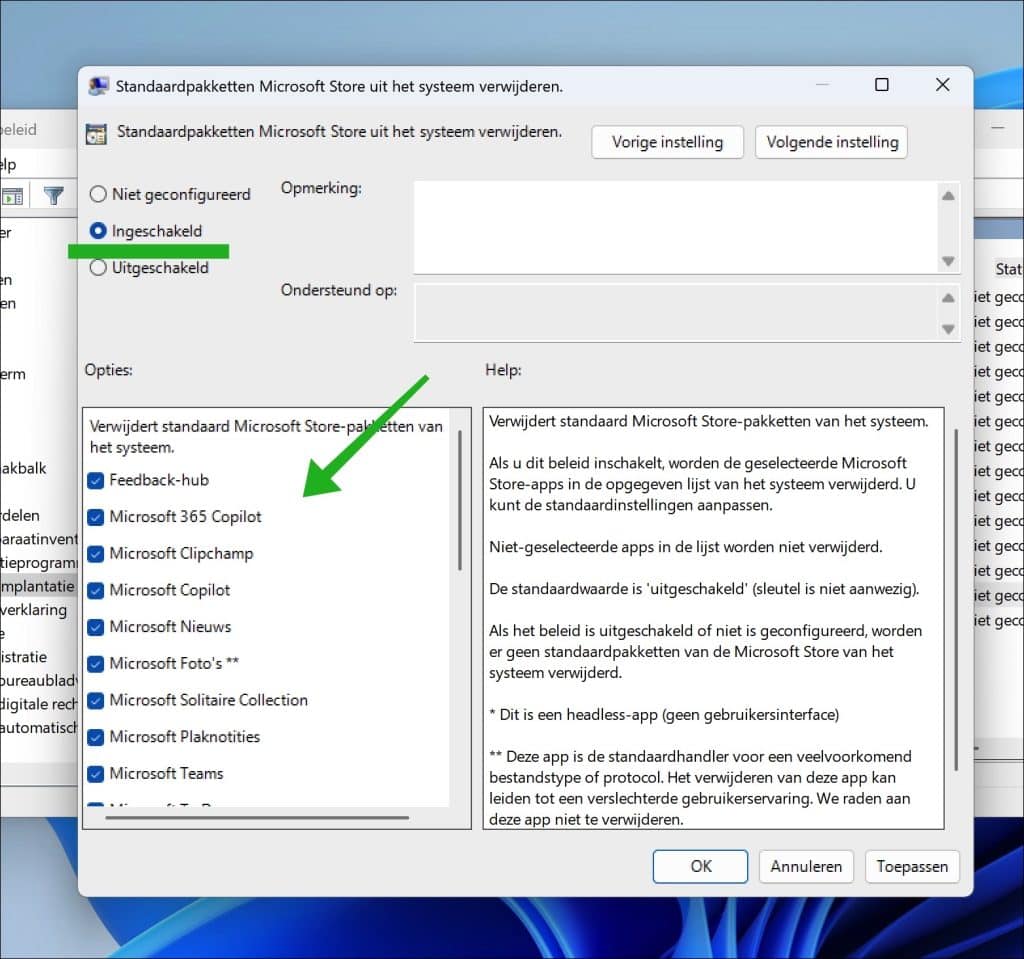Uncheck the Feedback-hub checkbox

[95, 481]
